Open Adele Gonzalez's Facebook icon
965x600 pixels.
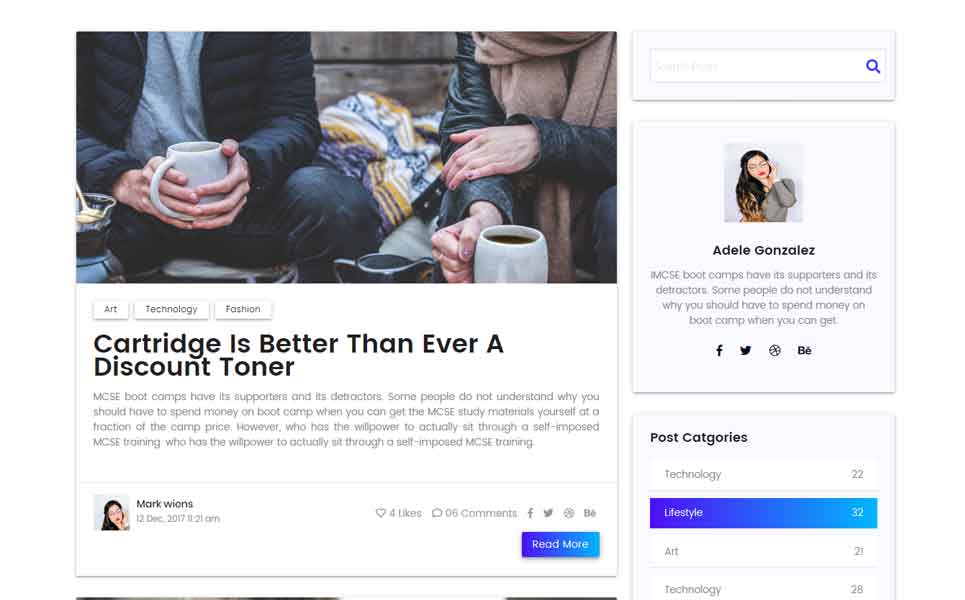tap(719, 351)
